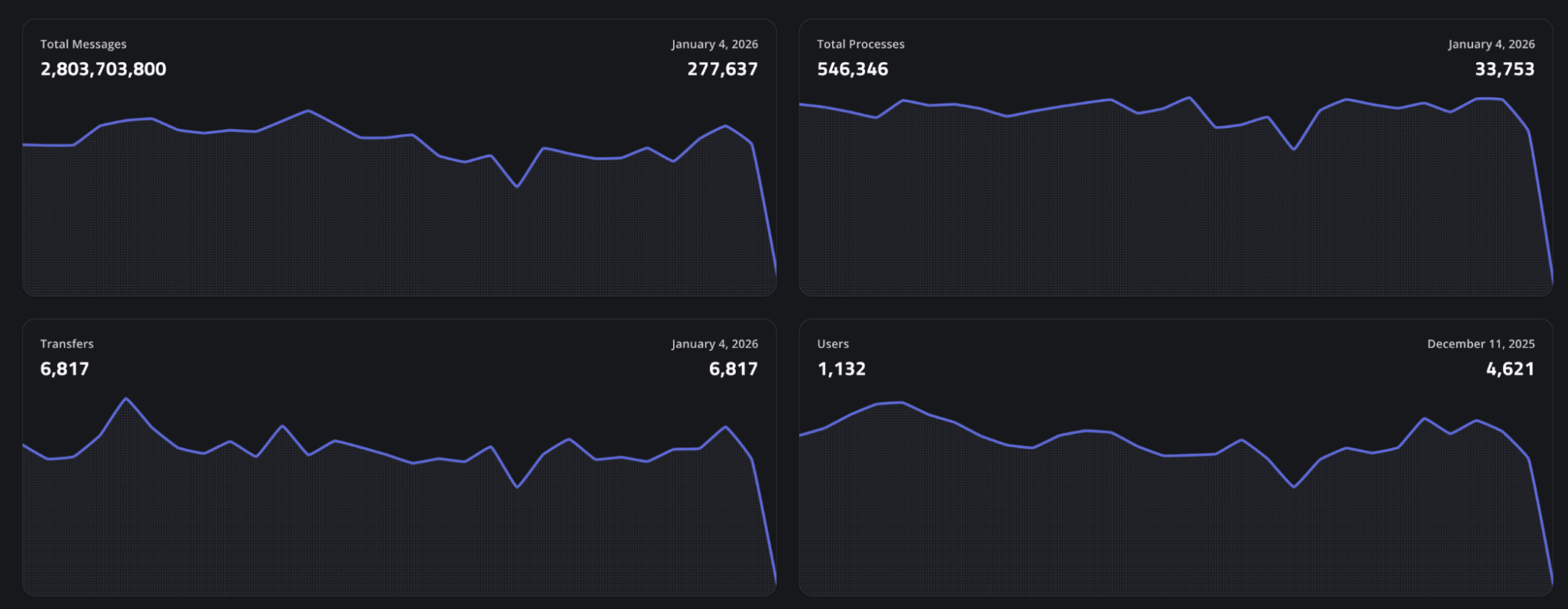This screenshot has height=609, width=1568.
Task: Click the December 11, 2025 date label
Action: coord(1480,344)
